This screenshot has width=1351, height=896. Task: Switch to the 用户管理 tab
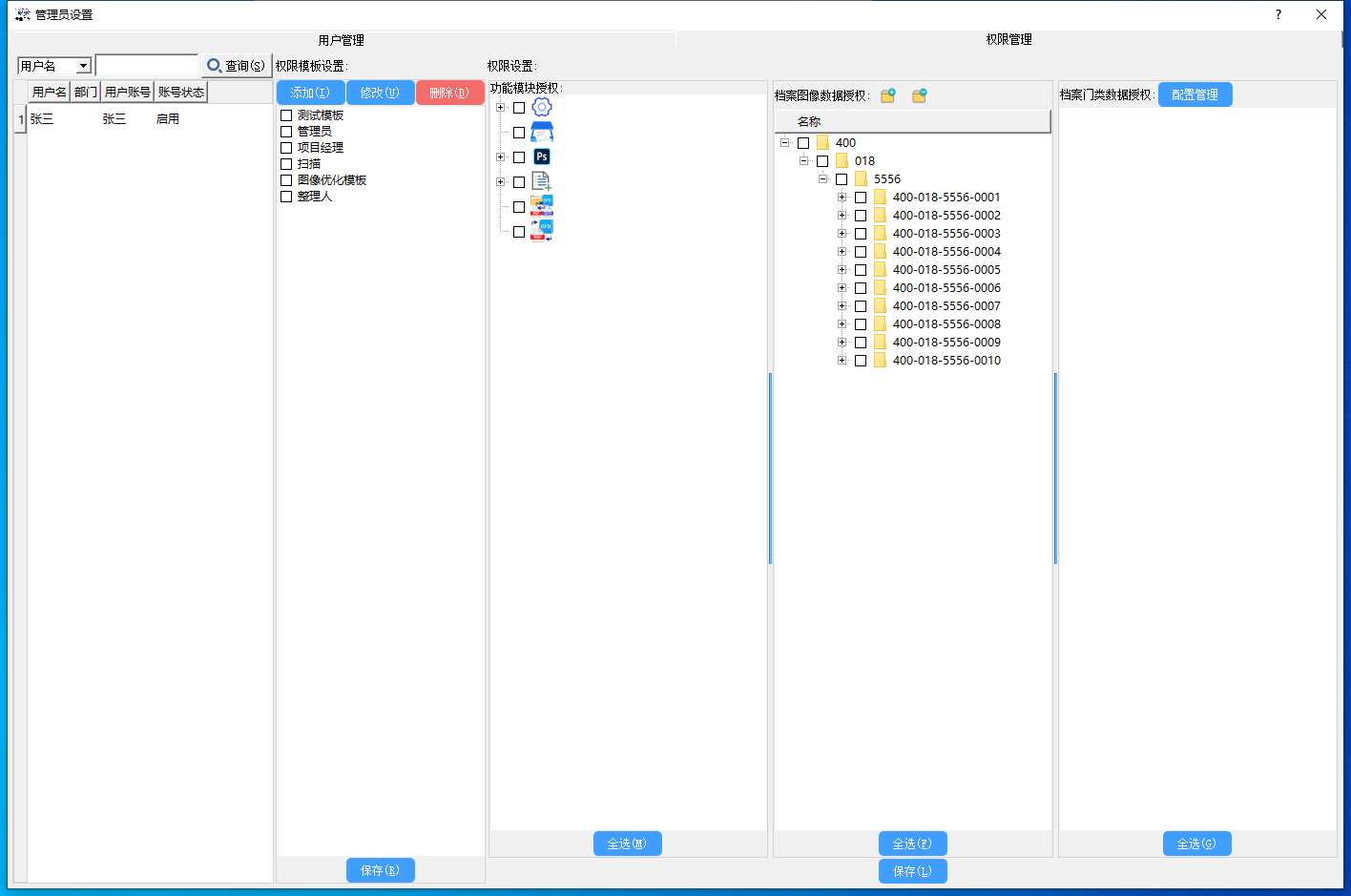pos(341,40)
